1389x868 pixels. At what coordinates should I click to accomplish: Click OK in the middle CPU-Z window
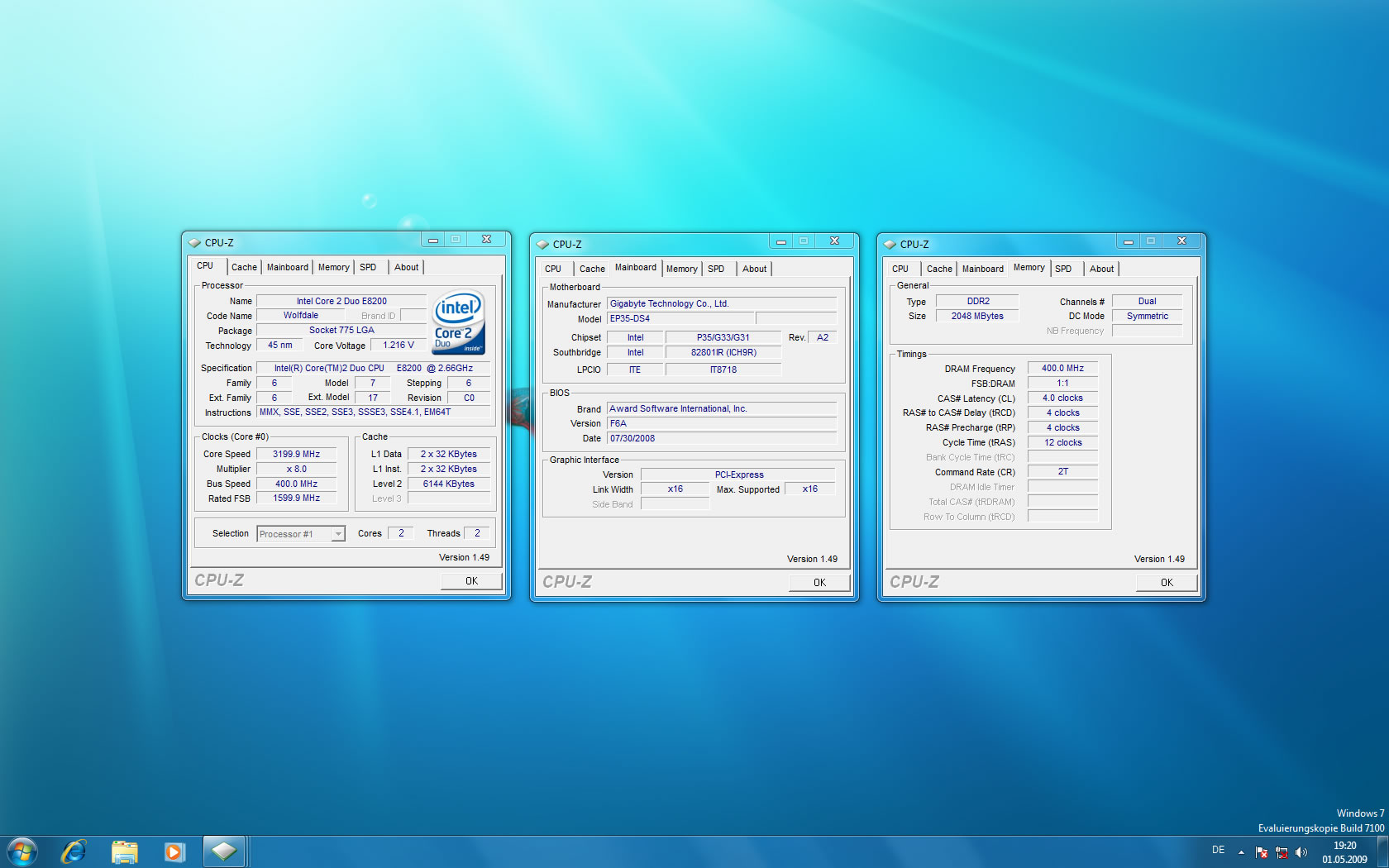pyautogui.click(x=819, y=583)
